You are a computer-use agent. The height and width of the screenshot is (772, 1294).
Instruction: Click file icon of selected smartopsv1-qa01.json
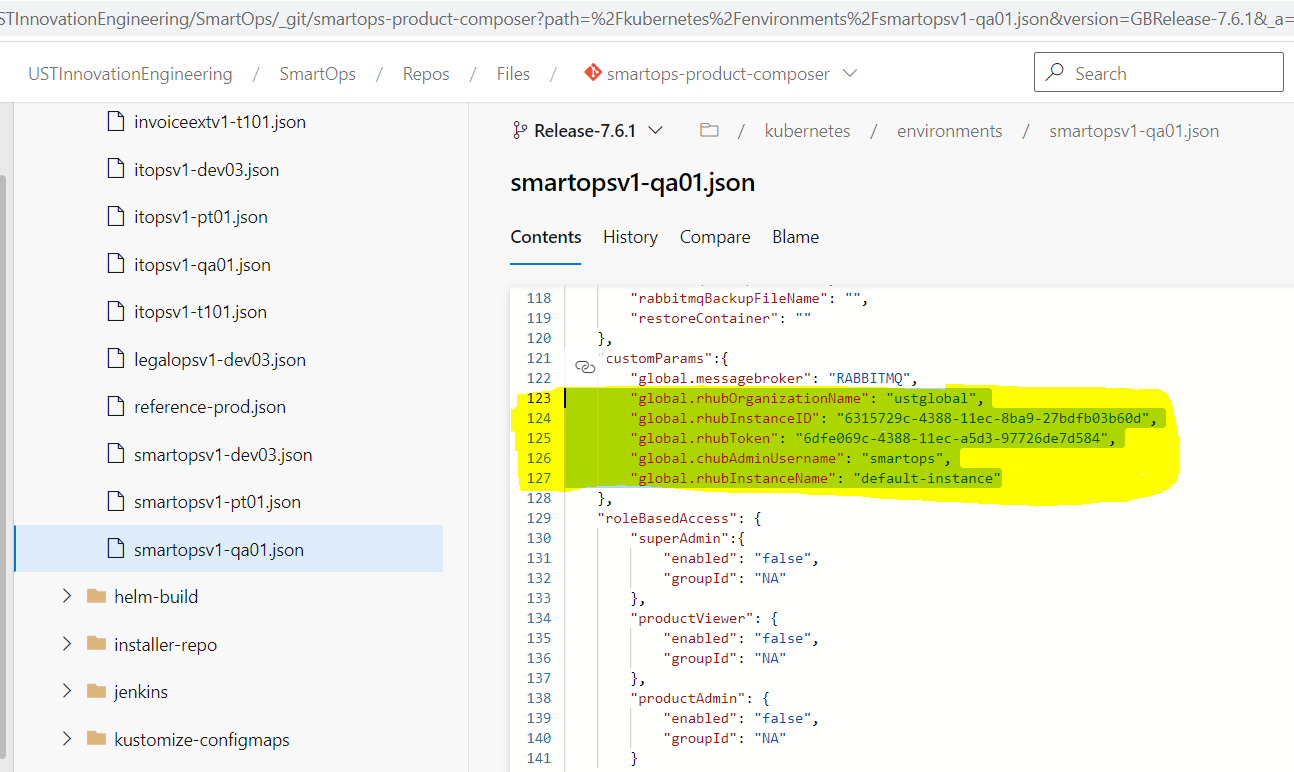pos(115,549)
